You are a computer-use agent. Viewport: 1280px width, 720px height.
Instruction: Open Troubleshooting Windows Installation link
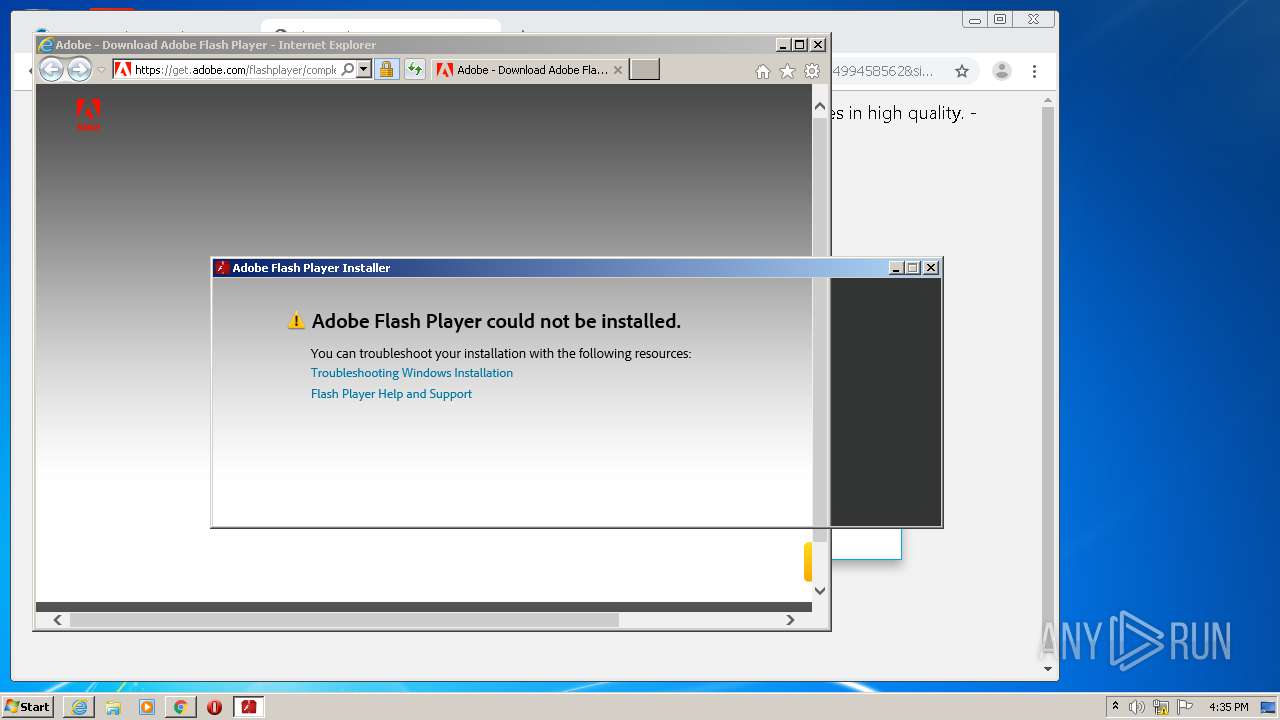coord(412,373)
